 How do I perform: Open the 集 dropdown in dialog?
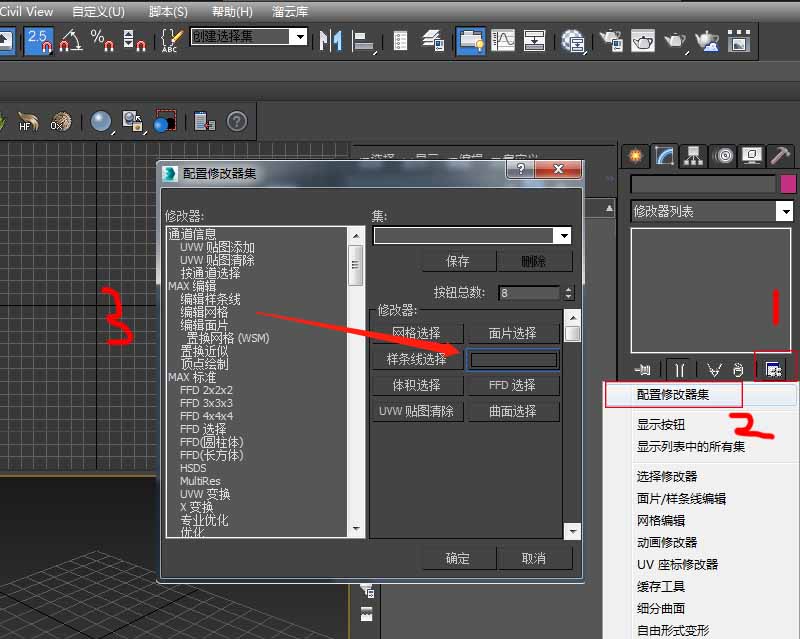(564, 236)
